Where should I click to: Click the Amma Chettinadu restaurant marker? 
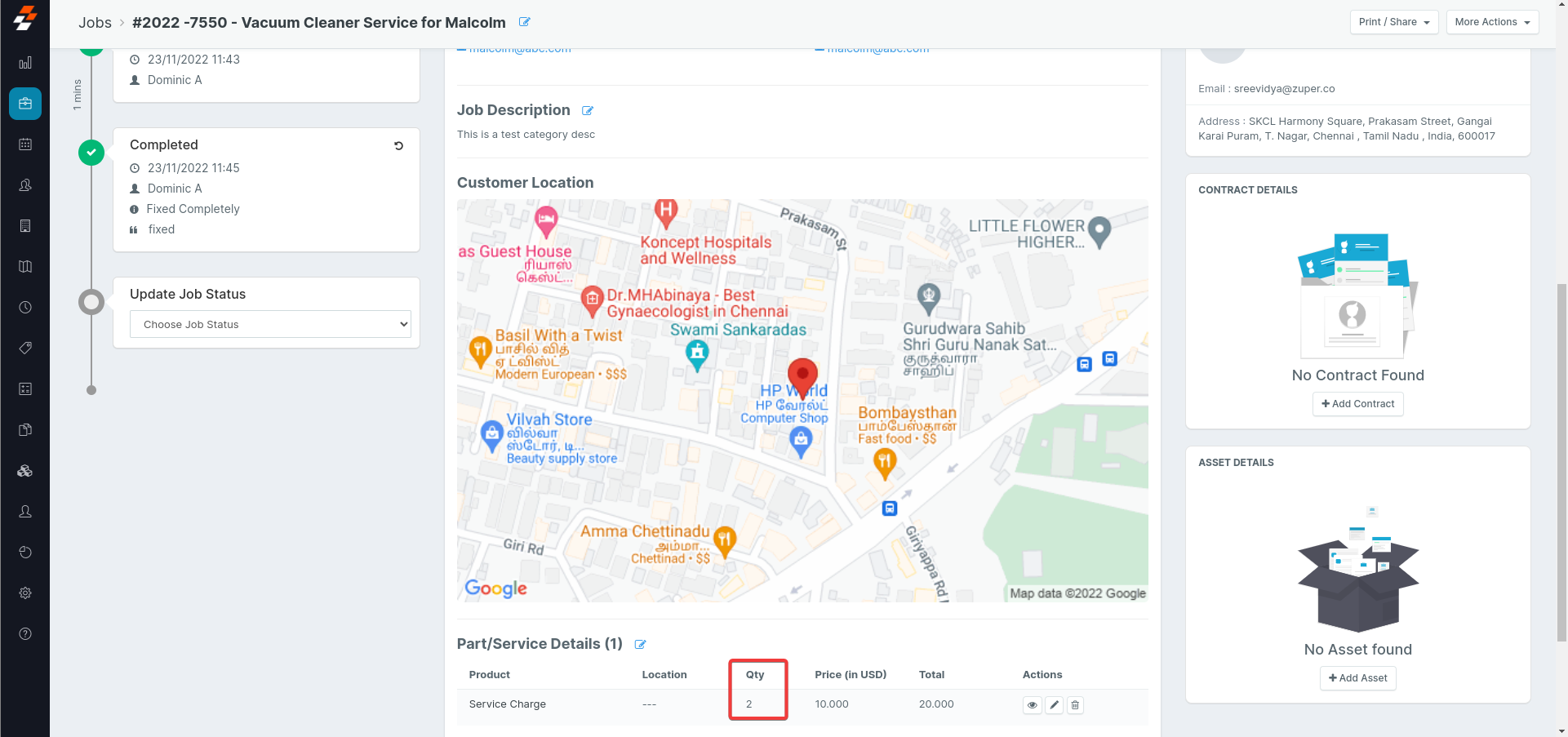click(x=725, y=540)
